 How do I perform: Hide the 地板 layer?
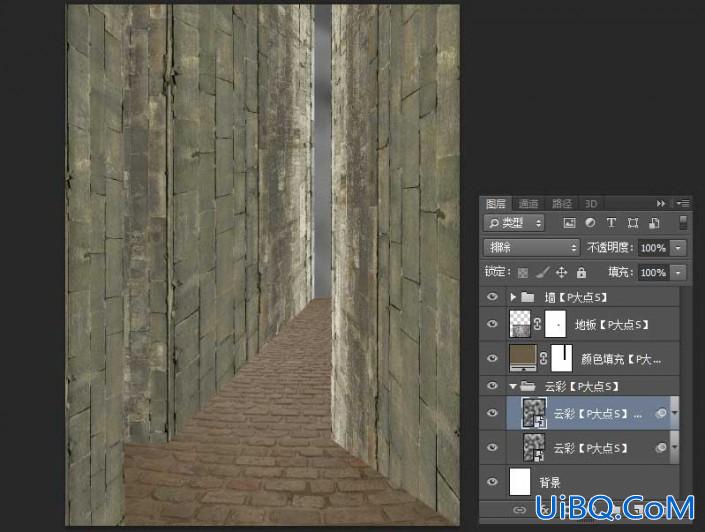pyautogui.click(x=492, y=324)
